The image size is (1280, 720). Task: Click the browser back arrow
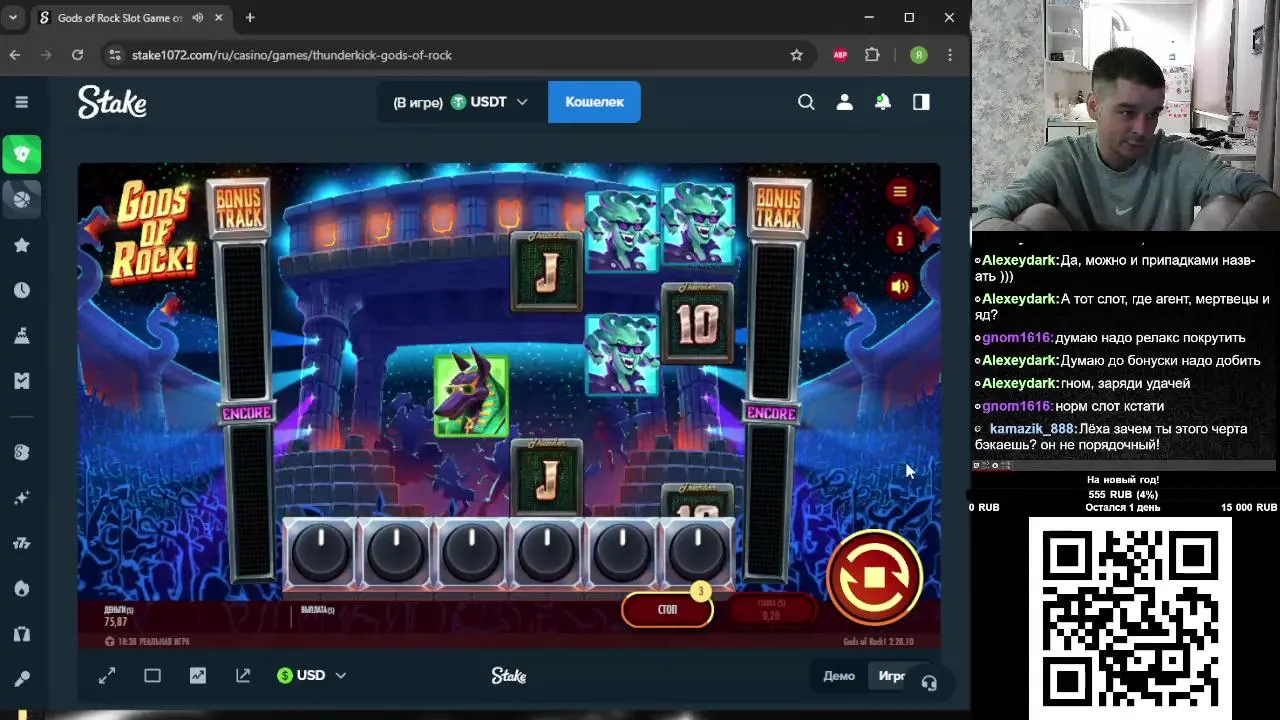point(15,55)
